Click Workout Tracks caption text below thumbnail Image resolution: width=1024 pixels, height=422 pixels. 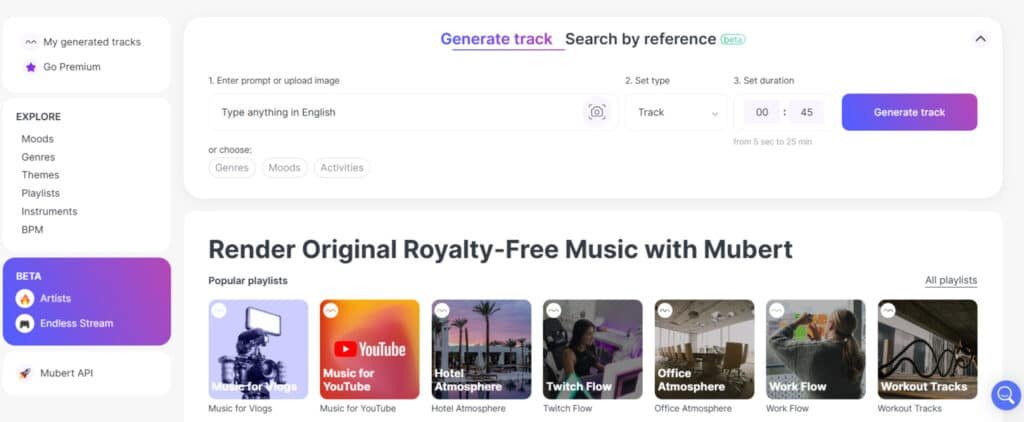point(910,408)
